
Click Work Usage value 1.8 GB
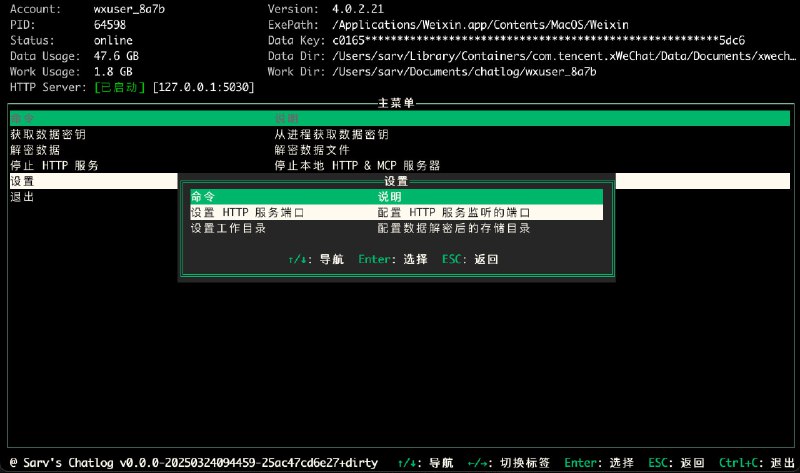pos(113,71)
